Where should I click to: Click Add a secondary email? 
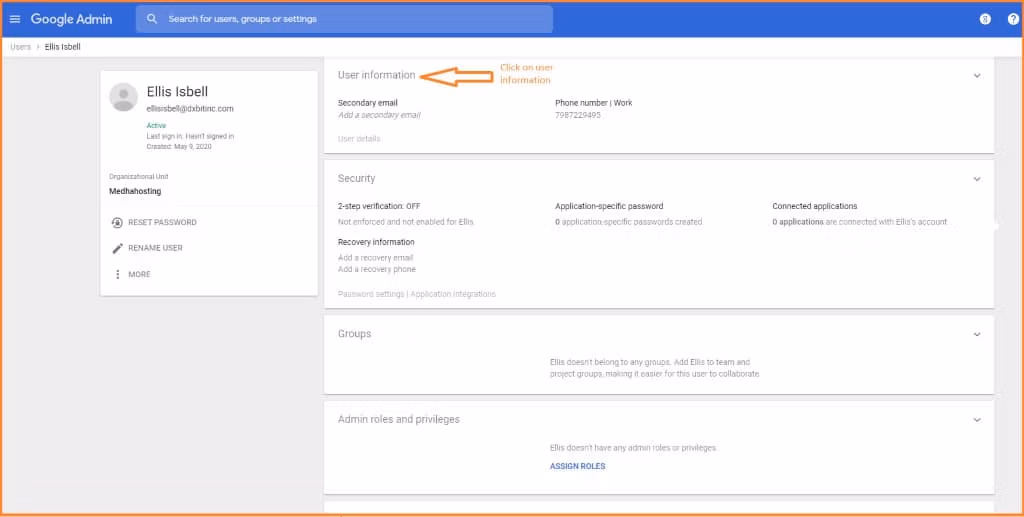[379, 115]
